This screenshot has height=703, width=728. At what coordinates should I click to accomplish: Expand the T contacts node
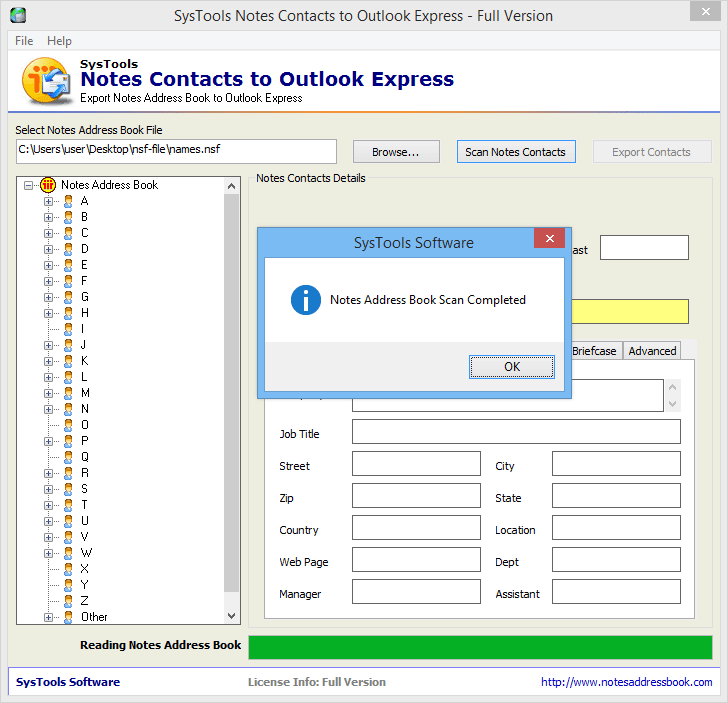[48, 505]
